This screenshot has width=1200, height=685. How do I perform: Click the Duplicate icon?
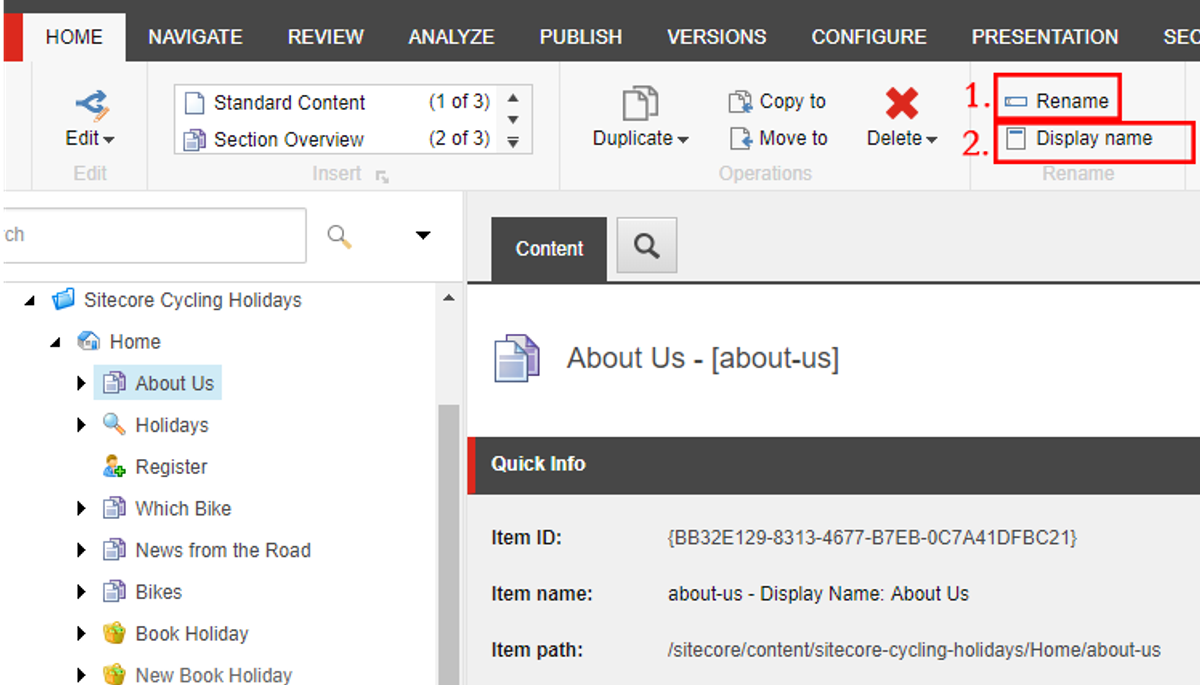pos(640,104)
